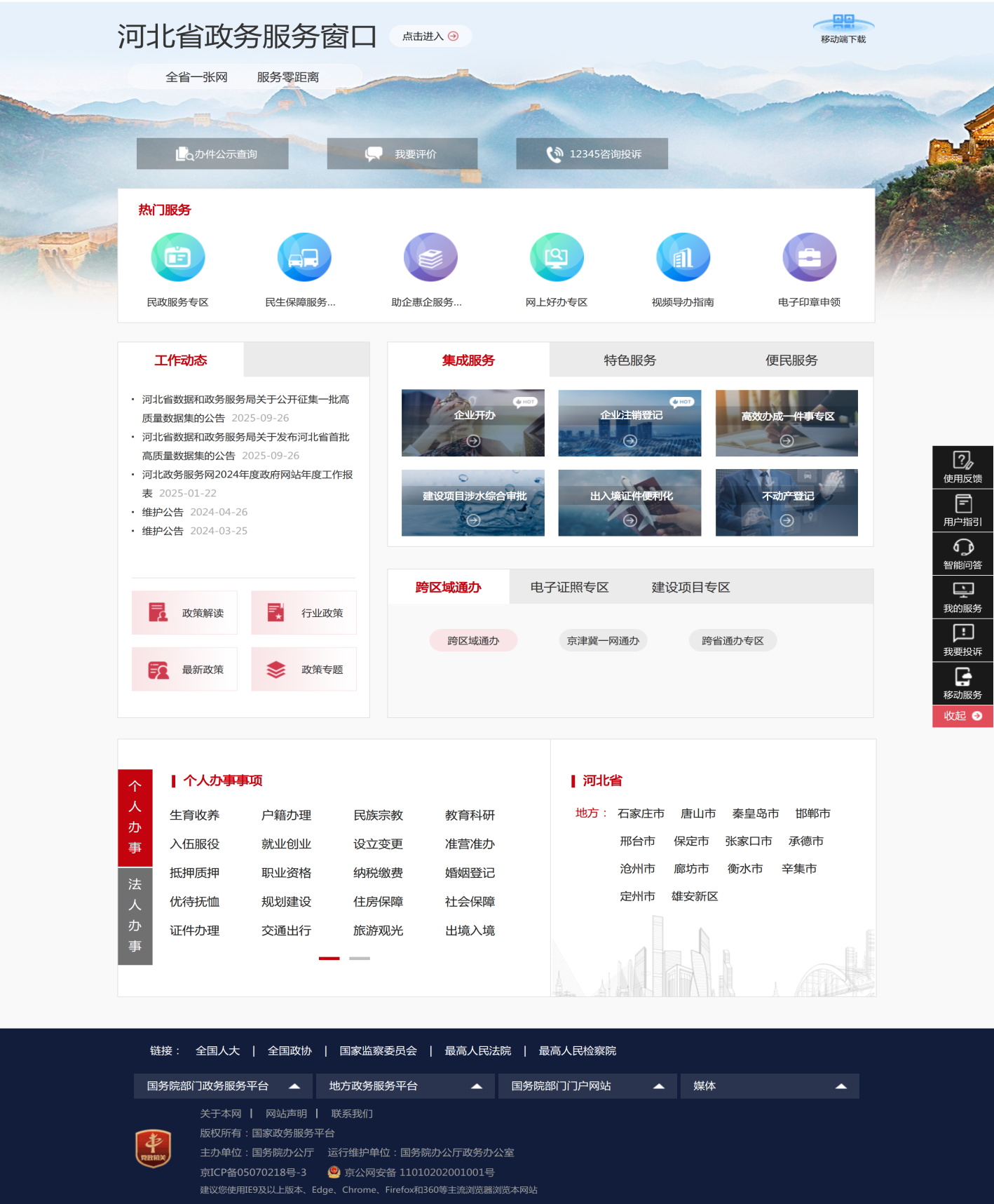Click the 点击进入 button
The image size is (994, 1204).
(430, 36)
